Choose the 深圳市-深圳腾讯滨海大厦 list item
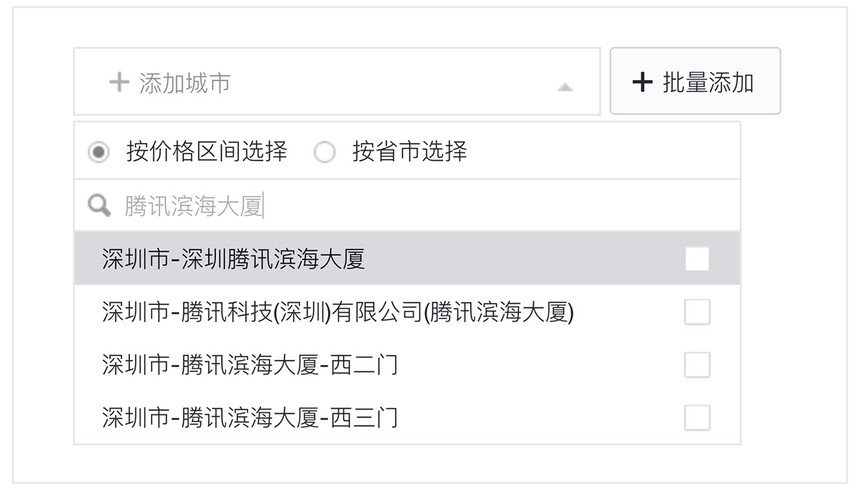Viewport: 860px width, 490px height. tap(407, 258)
